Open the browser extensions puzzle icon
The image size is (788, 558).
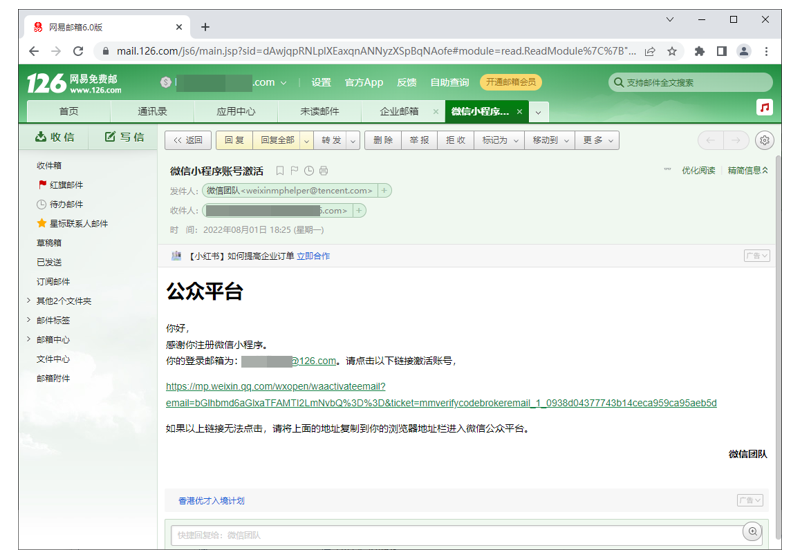click(x=699, y=51)
